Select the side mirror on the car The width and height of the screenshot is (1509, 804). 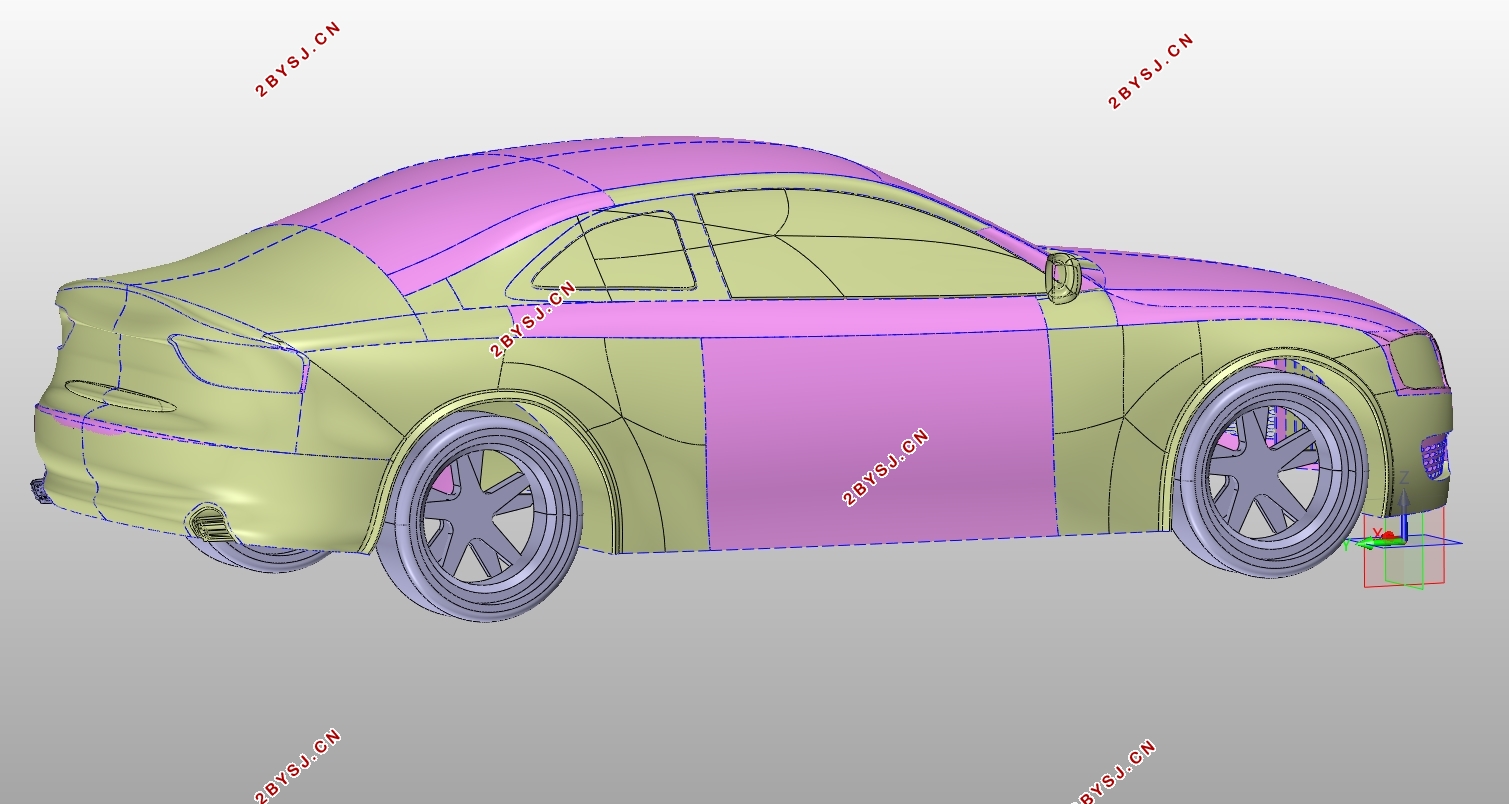coord(1065,276)
